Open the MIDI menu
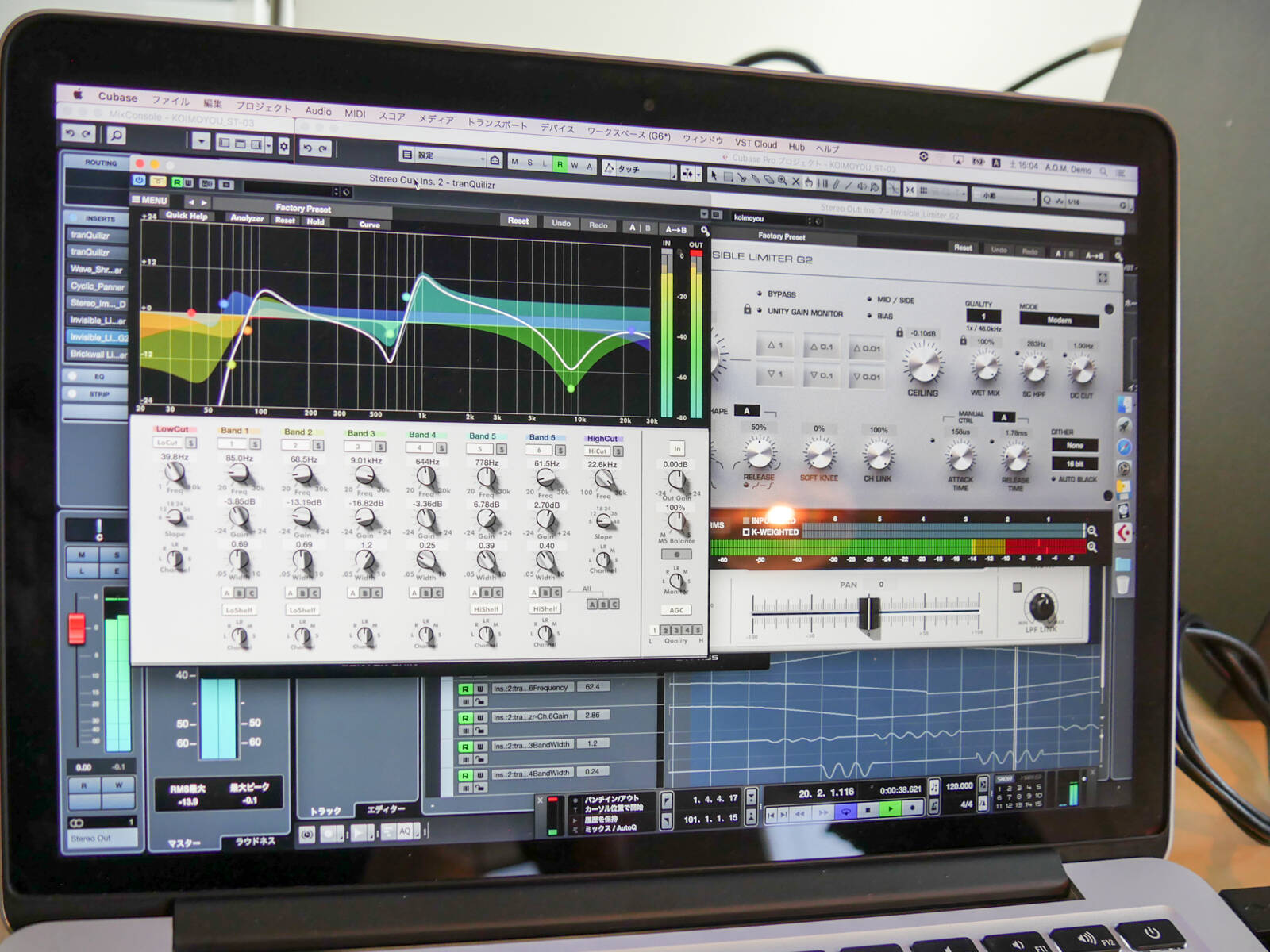The height and width of the screenshot is (952, 1270). point(355,113)
